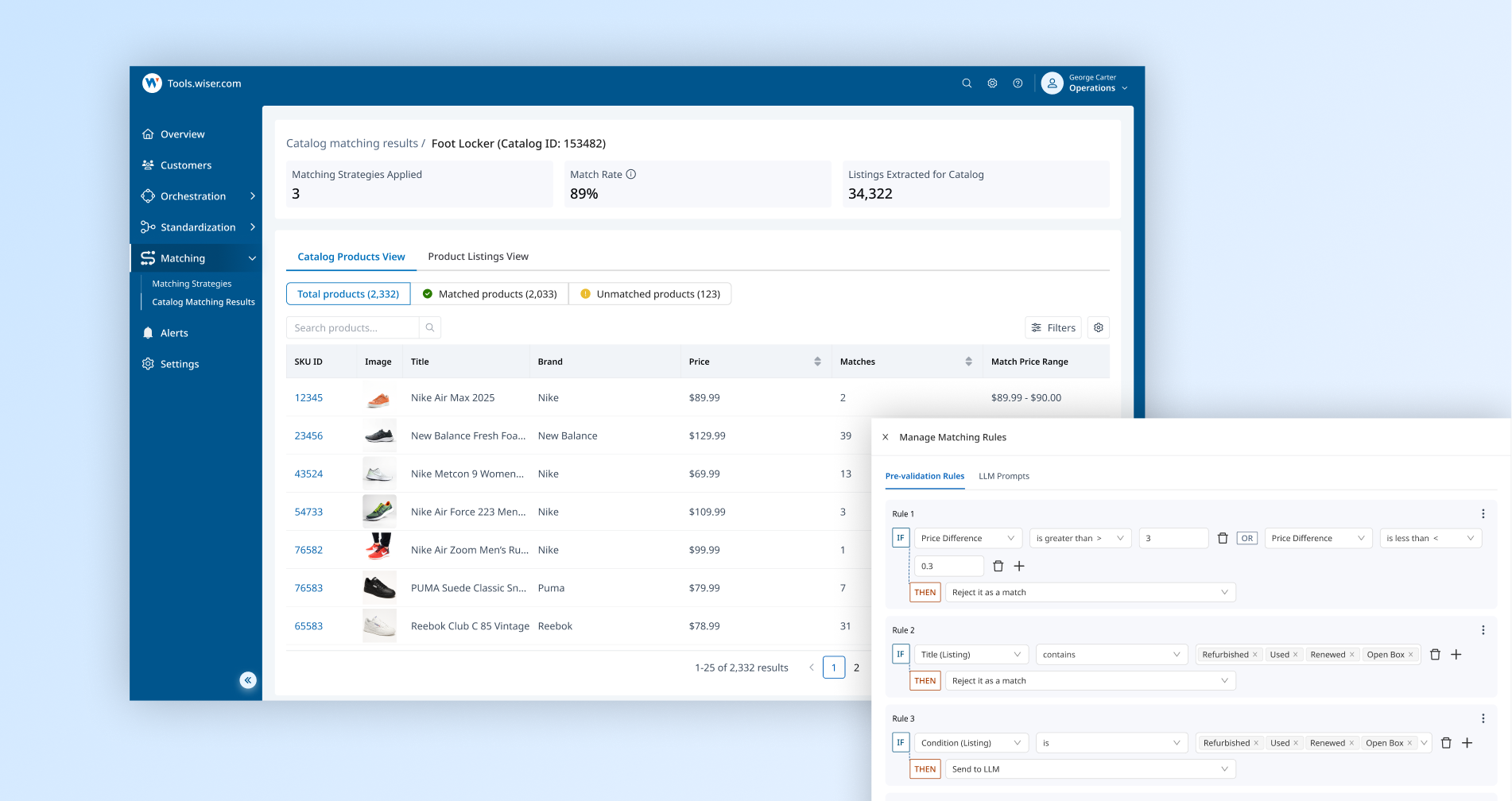Viewport: 1512px width, 801px height.
Task: Add condition plus icon next to 0.3
Action: [x=1019, y=566]
